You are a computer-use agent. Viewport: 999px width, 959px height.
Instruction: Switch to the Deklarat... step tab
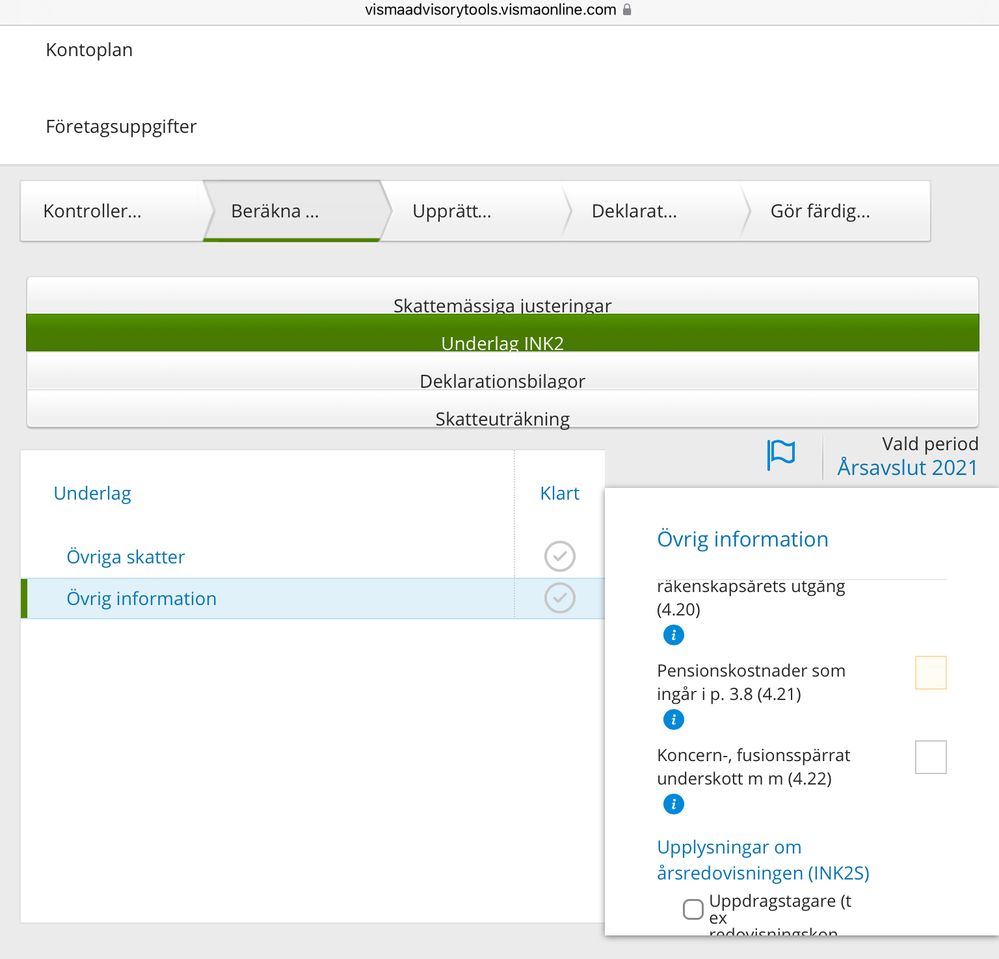(x=634, y=211)
